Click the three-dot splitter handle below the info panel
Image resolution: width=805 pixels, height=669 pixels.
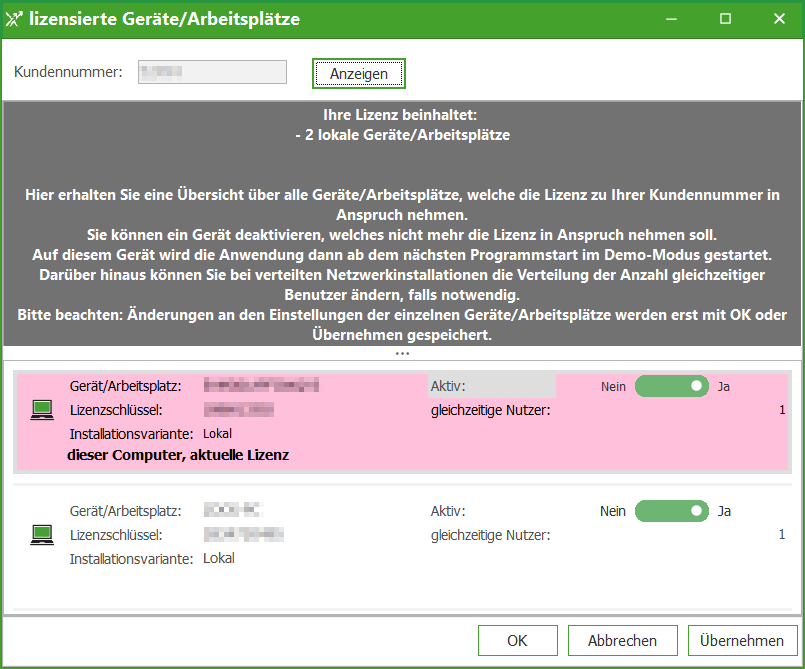(x=402, y=353)
